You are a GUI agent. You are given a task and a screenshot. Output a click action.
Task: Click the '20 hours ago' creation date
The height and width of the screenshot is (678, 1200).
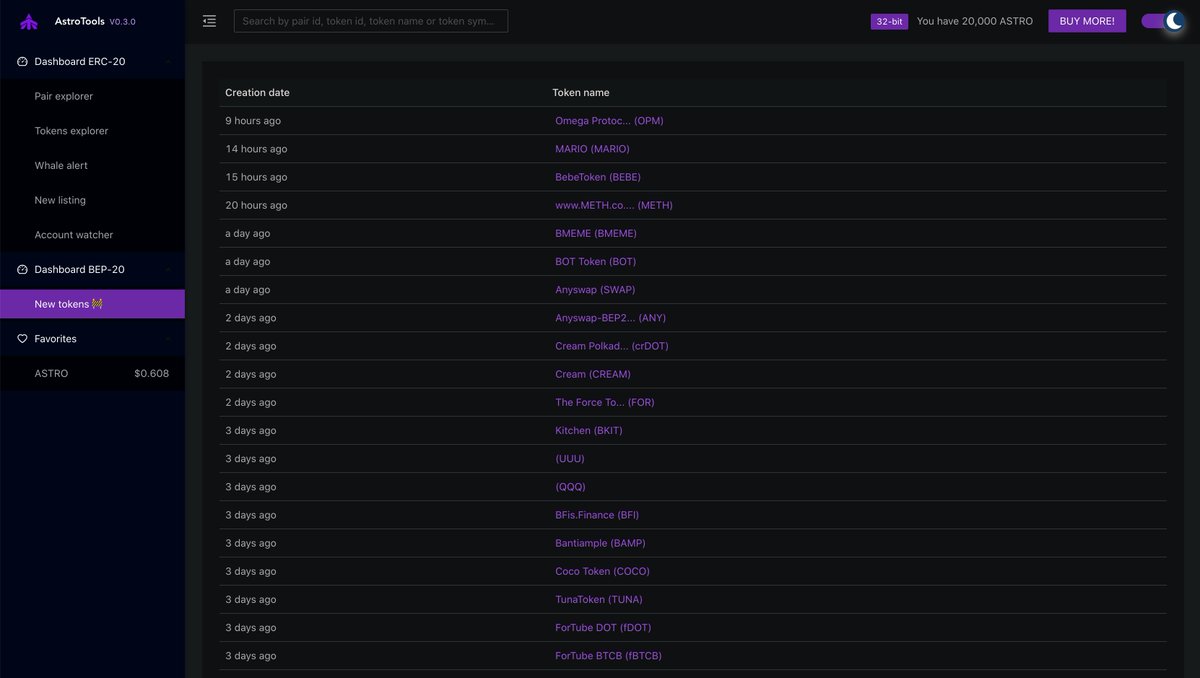point(256,205)
